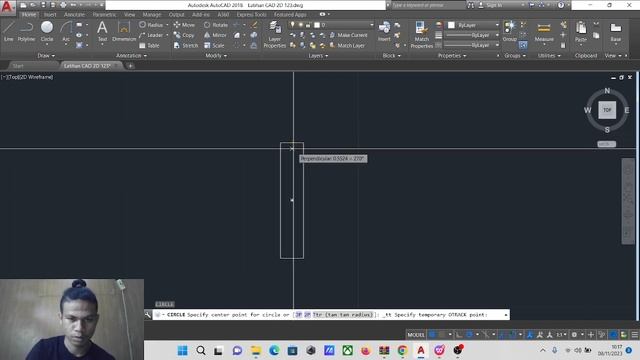Toggle MODEL space button
This screenshot has height=360, width=640.
coord(416,335)
